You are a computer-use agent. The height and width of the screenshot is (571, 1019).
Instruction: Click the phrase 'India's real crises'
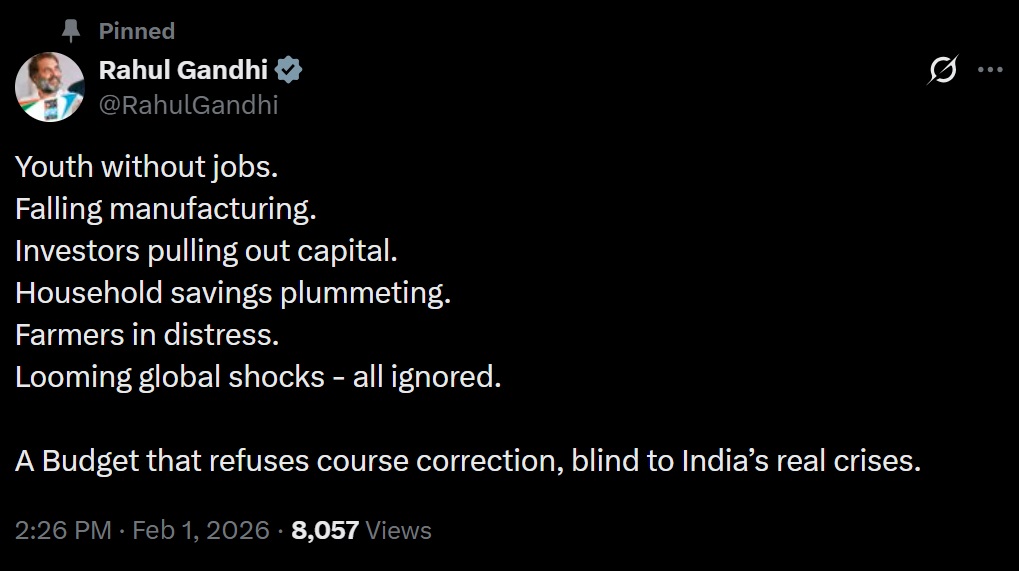(x=799, y=462)
